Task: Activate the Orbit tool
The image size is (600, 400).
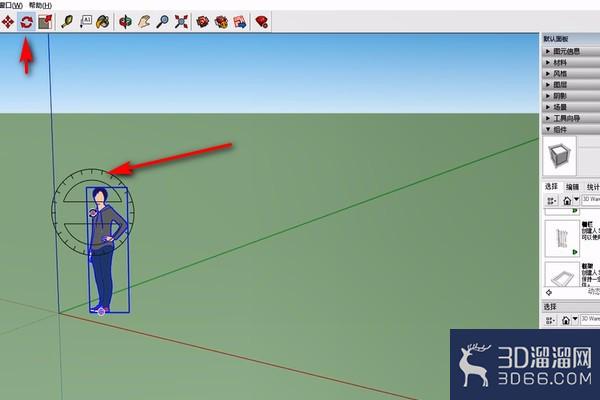Action: [x=125, y=22]
